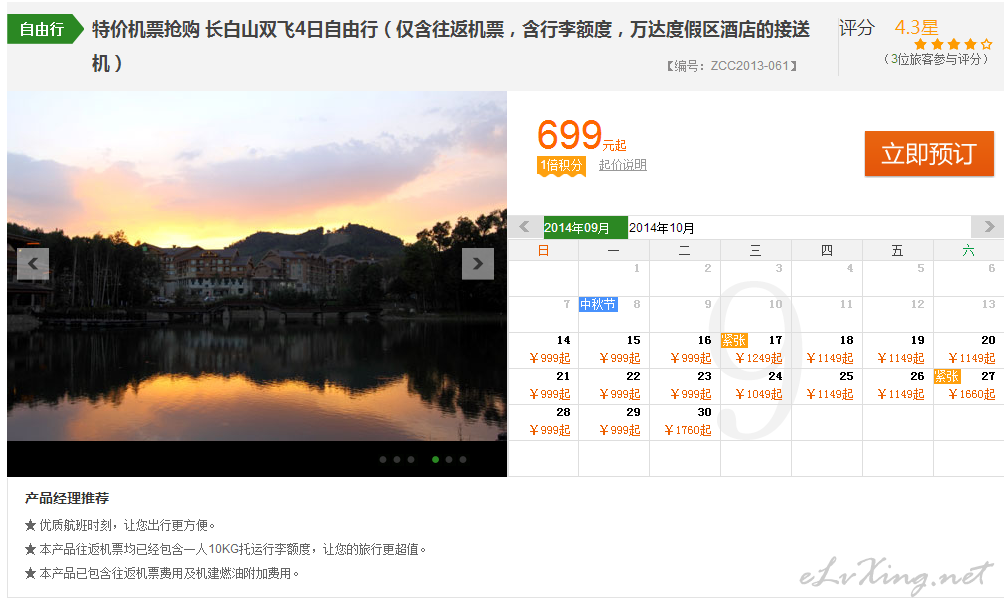1004x609 pixels.
Task: Switch to the 2014年10月 tab
Action: tap(661, 227)
